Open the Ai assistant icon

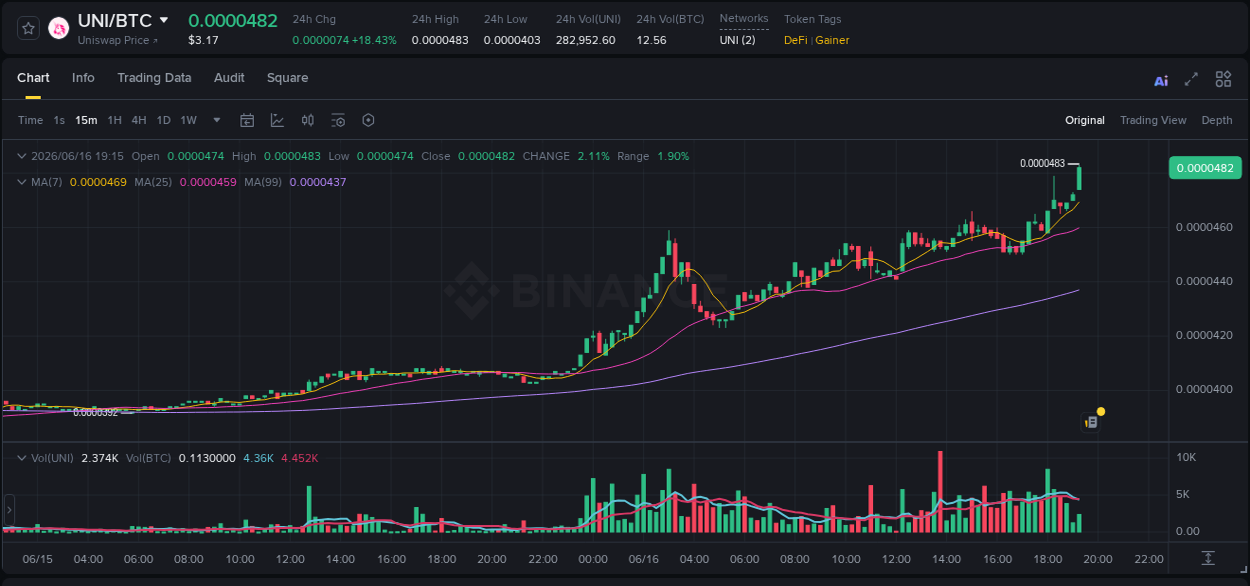pos(1161,80)
